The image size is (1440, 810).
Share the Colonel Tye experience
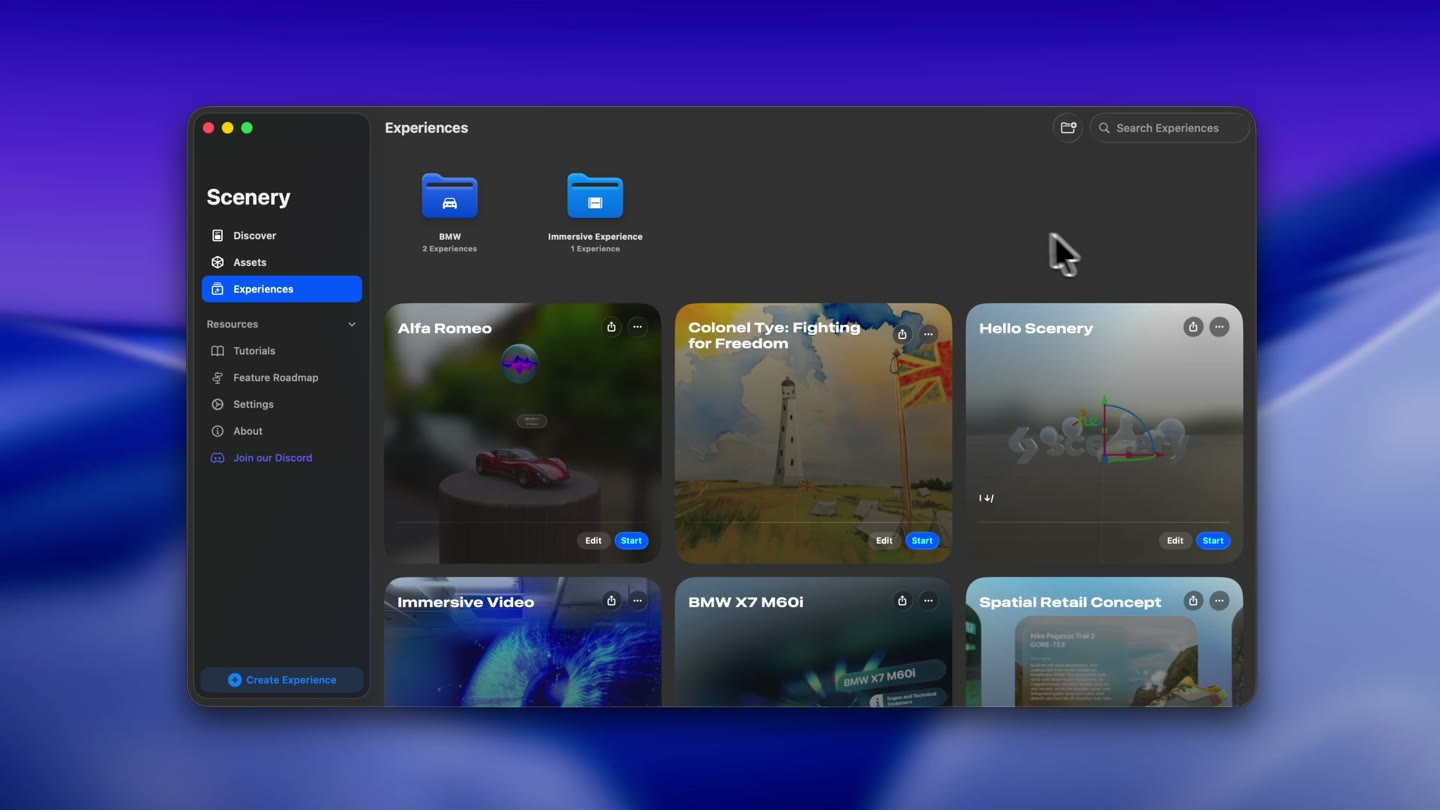pos(902,334)
